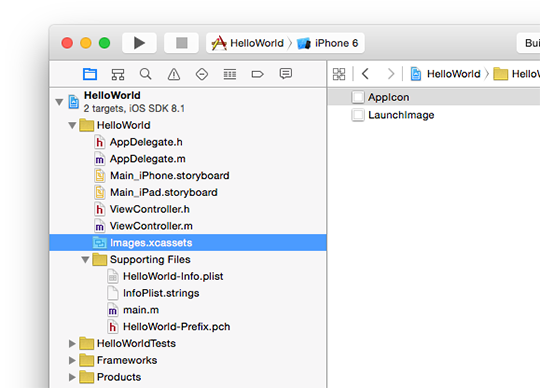Open Main_iPhone.storyboard
Image resolution: width=540 pixels, height=388 pixels.
pos(188,176)
